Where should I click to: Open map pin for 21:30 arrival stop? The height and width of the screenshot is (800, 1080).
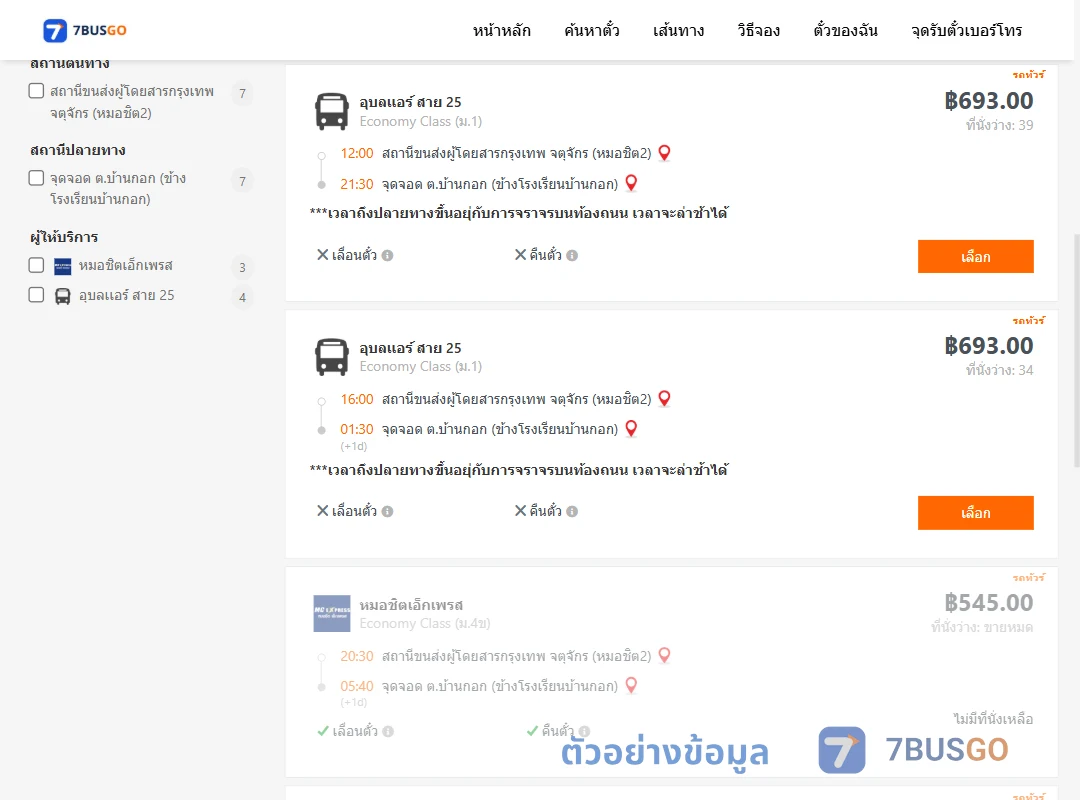tap(631, 183)
